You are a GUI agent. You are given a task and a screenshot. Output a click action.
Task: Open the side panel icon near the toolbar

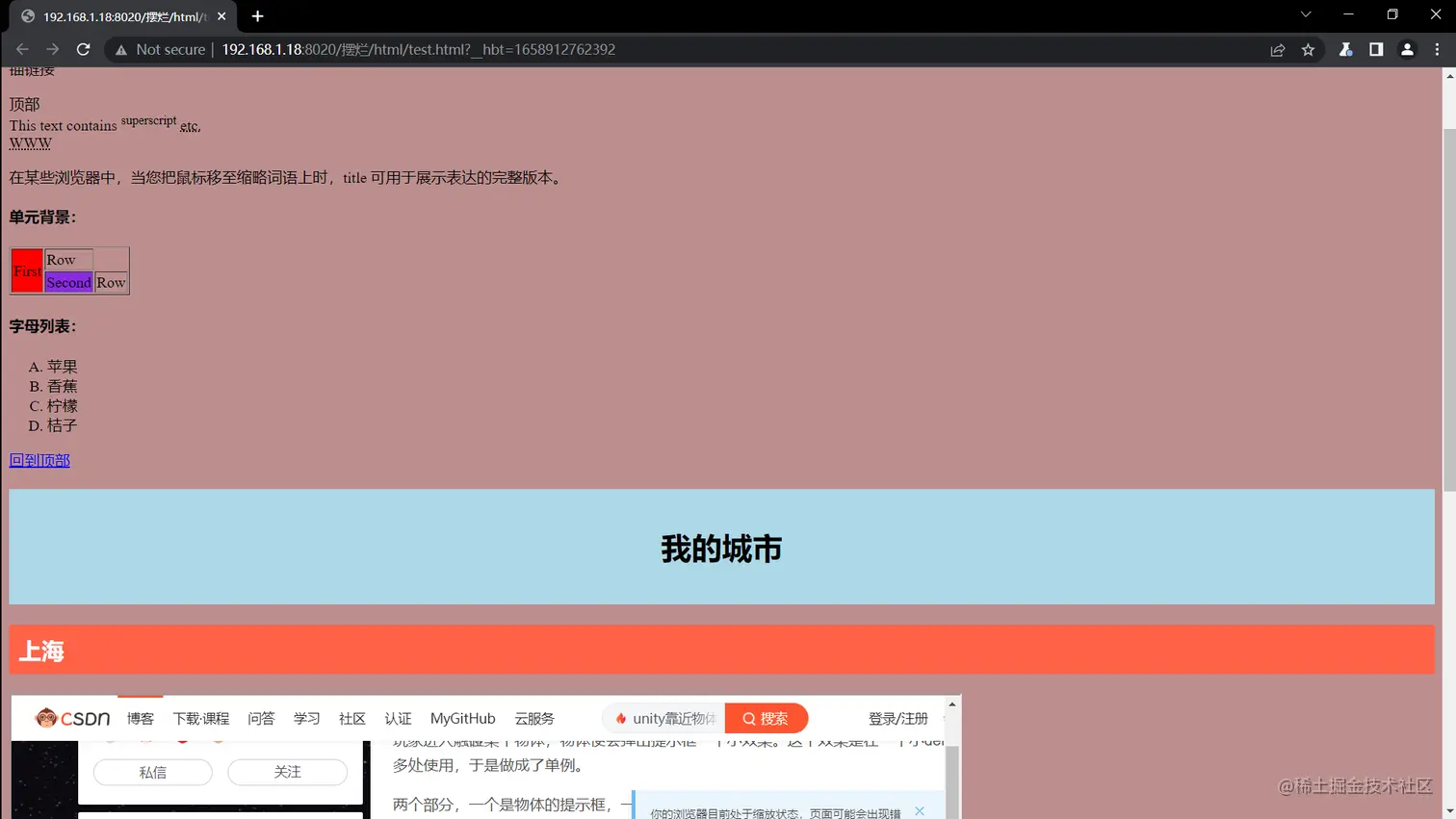pyautogui.click(x=1376, y=49)
